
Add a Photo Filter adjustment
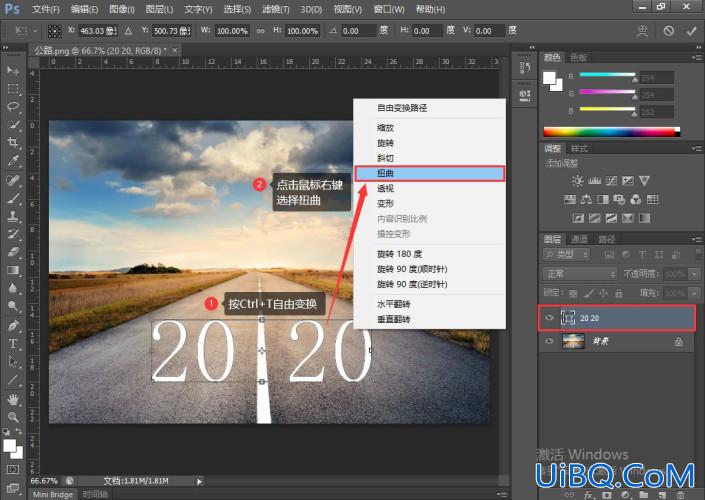point(619,199)
